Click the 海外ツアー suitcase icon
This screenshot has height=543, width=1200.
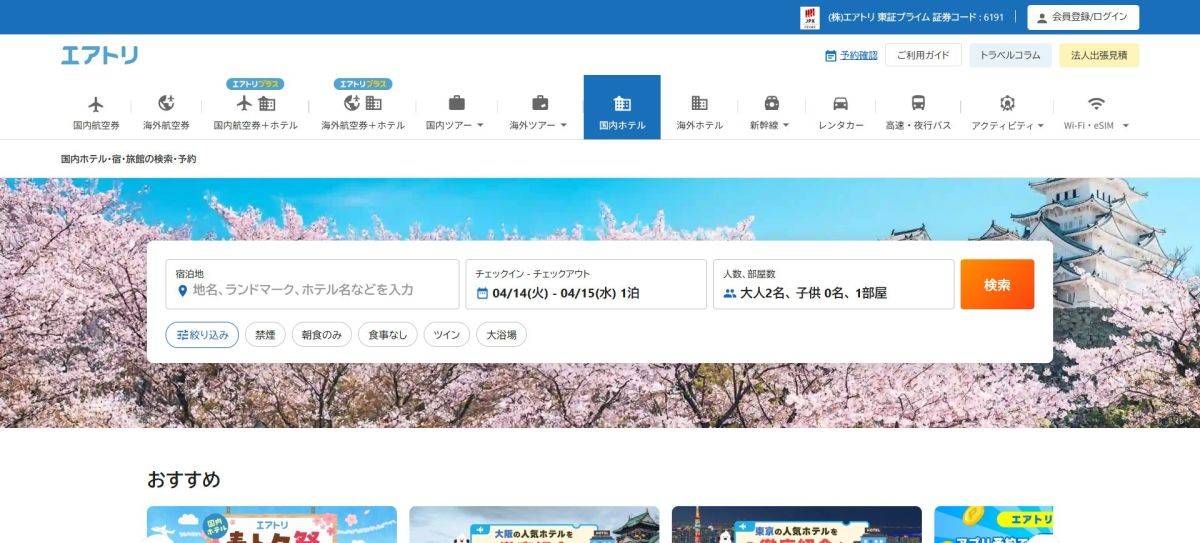click(x=540, y=103)
